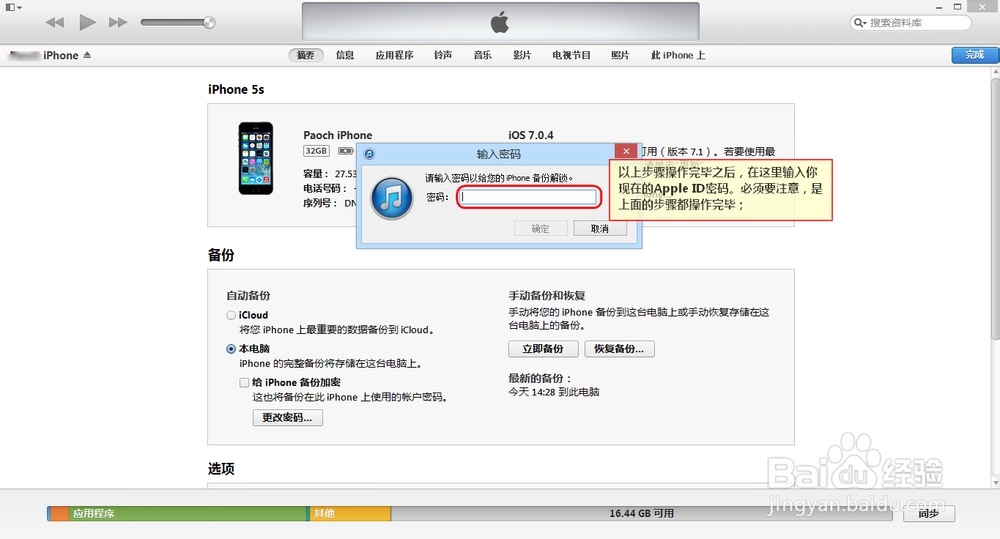This screenshot has width=1000, height=539.
Task: Click the '今天 14:28 到此电脑' backup time text
Action: click(x=554, y=392)
